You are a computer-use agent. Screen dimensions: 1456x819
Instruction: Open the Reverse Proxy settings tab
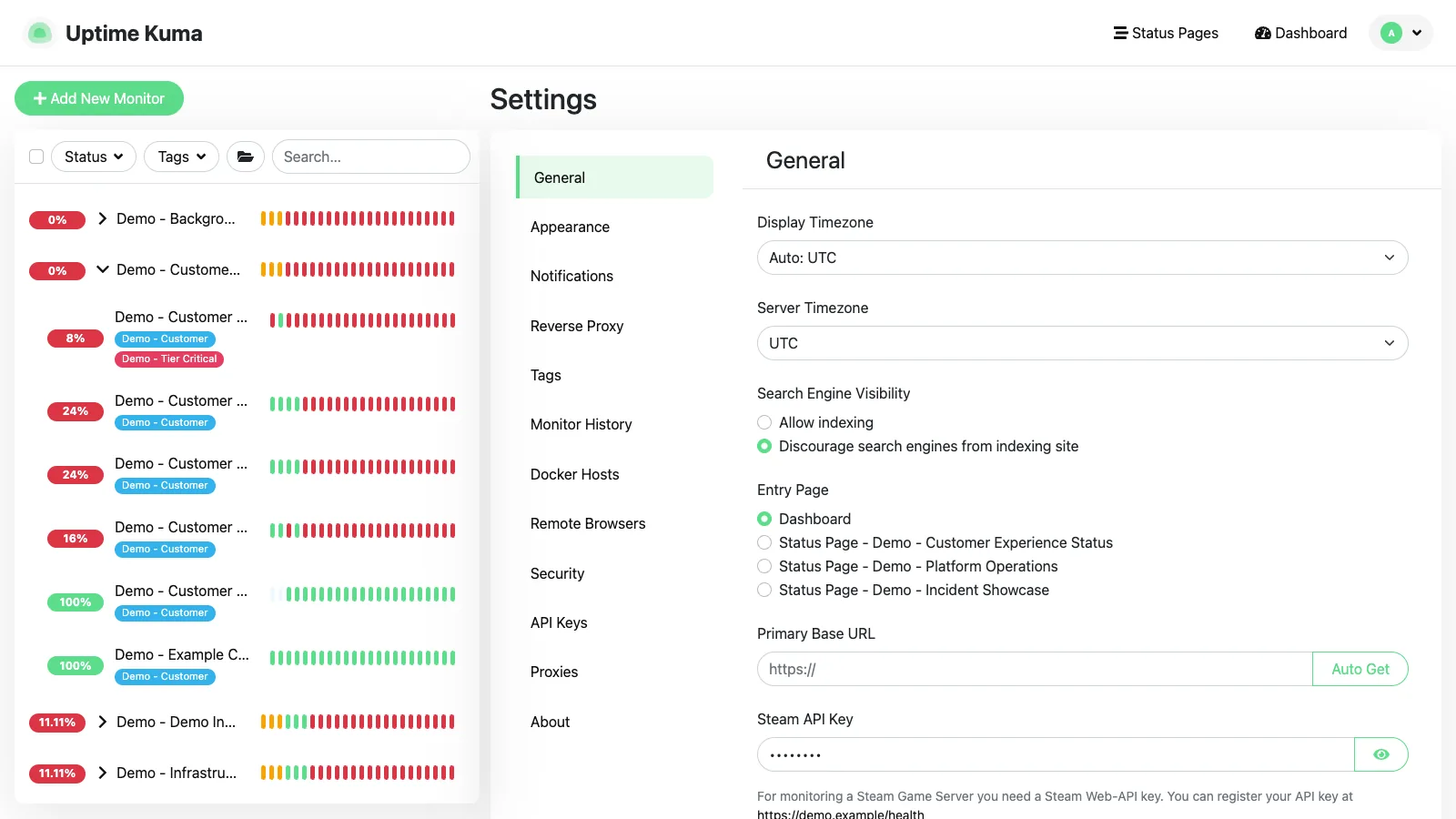[614, 326]
